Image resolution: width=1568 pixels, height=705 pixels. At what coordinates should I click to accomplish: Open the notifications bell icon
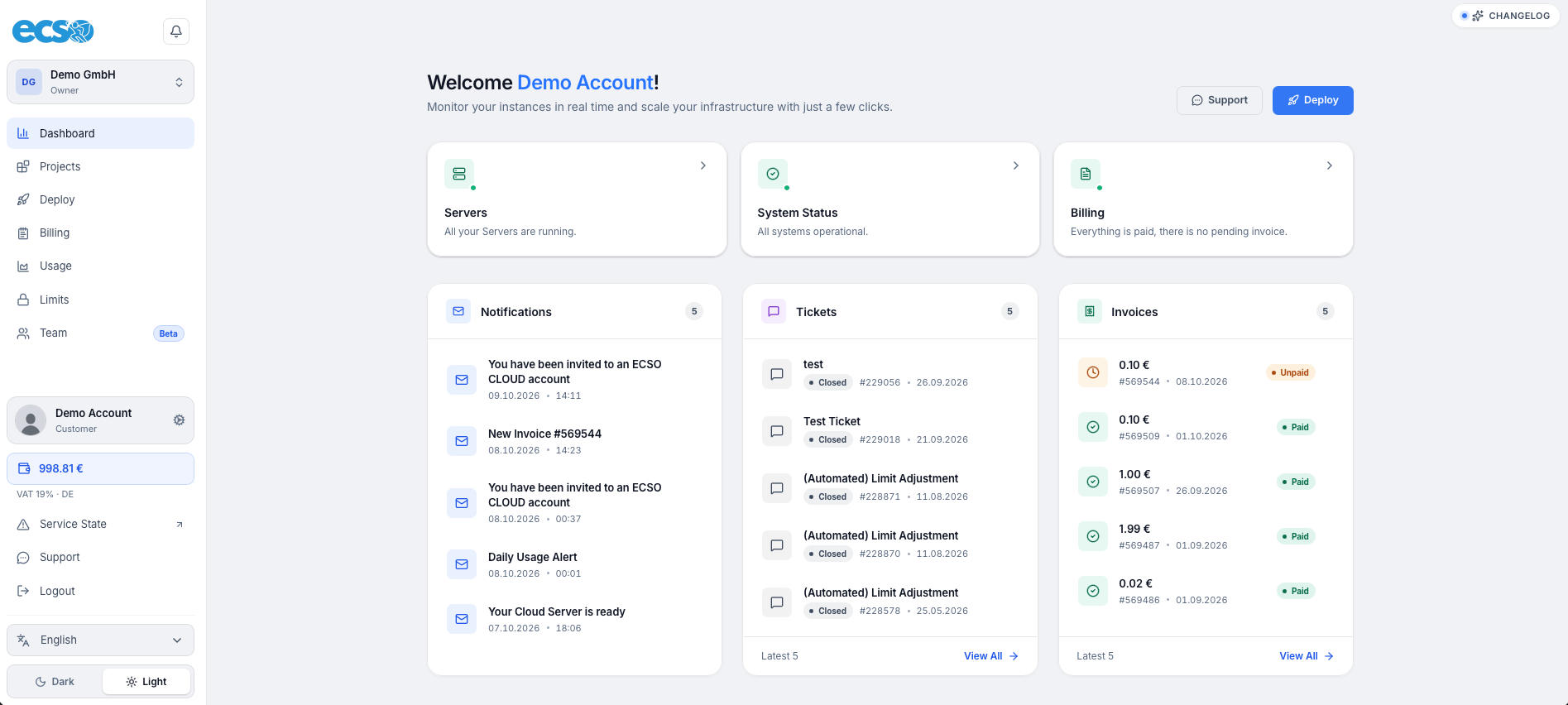[x=176, y=31]
